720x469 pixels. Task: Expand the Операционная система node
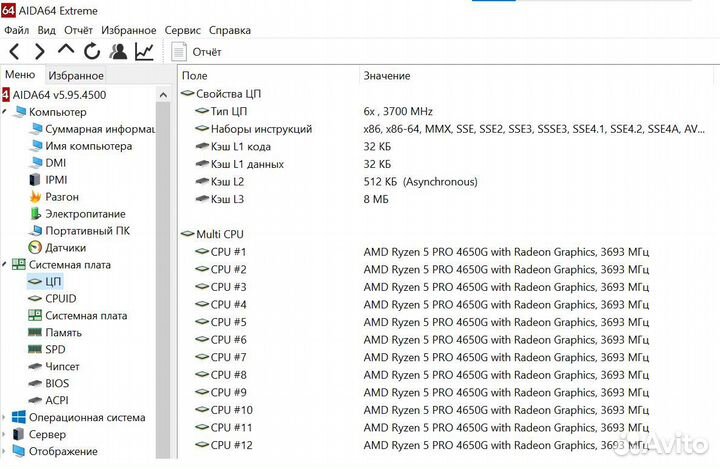pyautogui.click(x=5, y=418)
